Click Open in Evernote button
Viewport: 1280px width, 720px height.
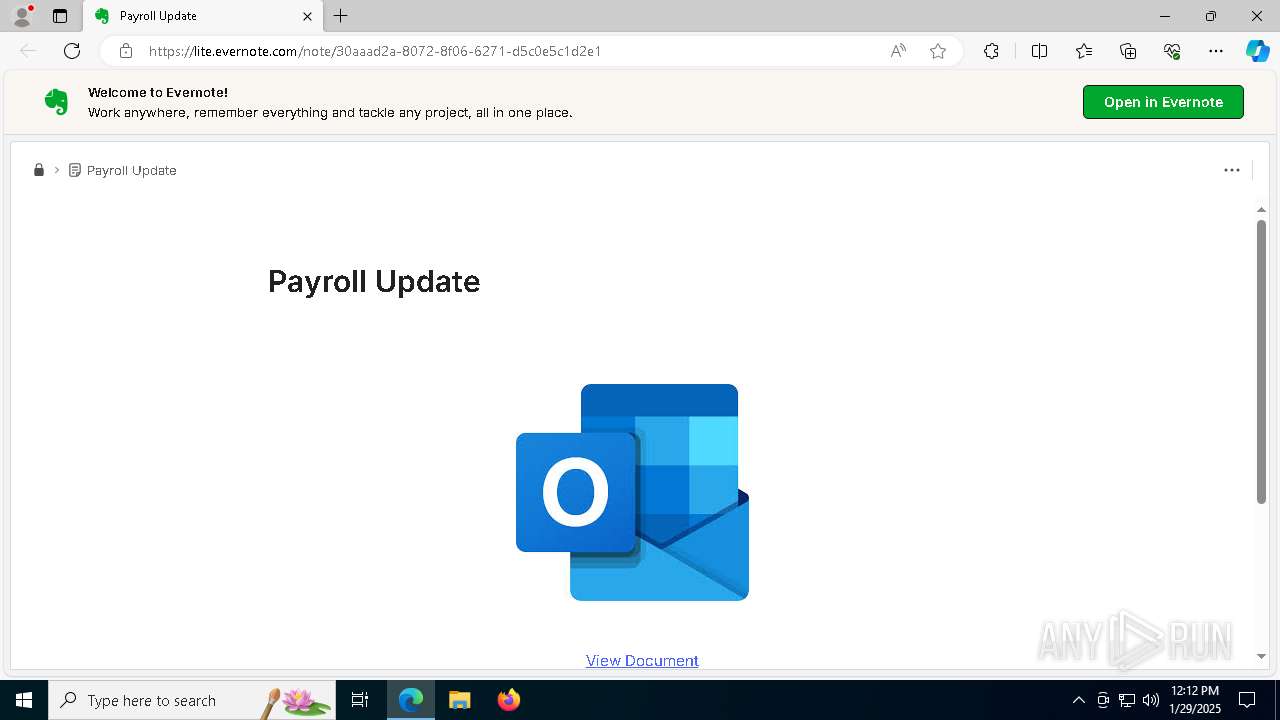(1163, 102)
